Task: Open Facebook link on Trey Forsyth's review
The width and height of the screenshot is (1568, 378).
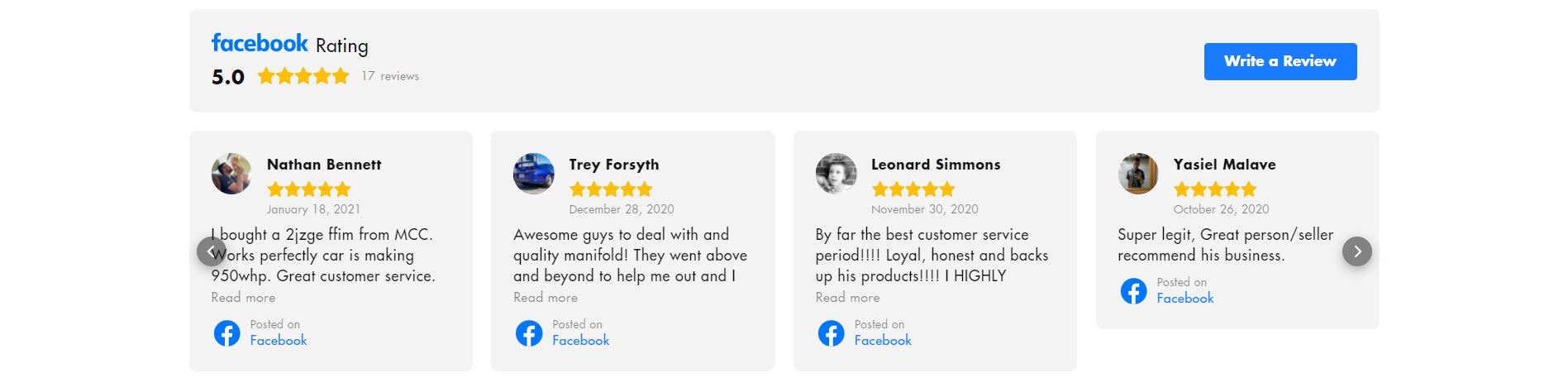Action: click(x=580, y=341)
